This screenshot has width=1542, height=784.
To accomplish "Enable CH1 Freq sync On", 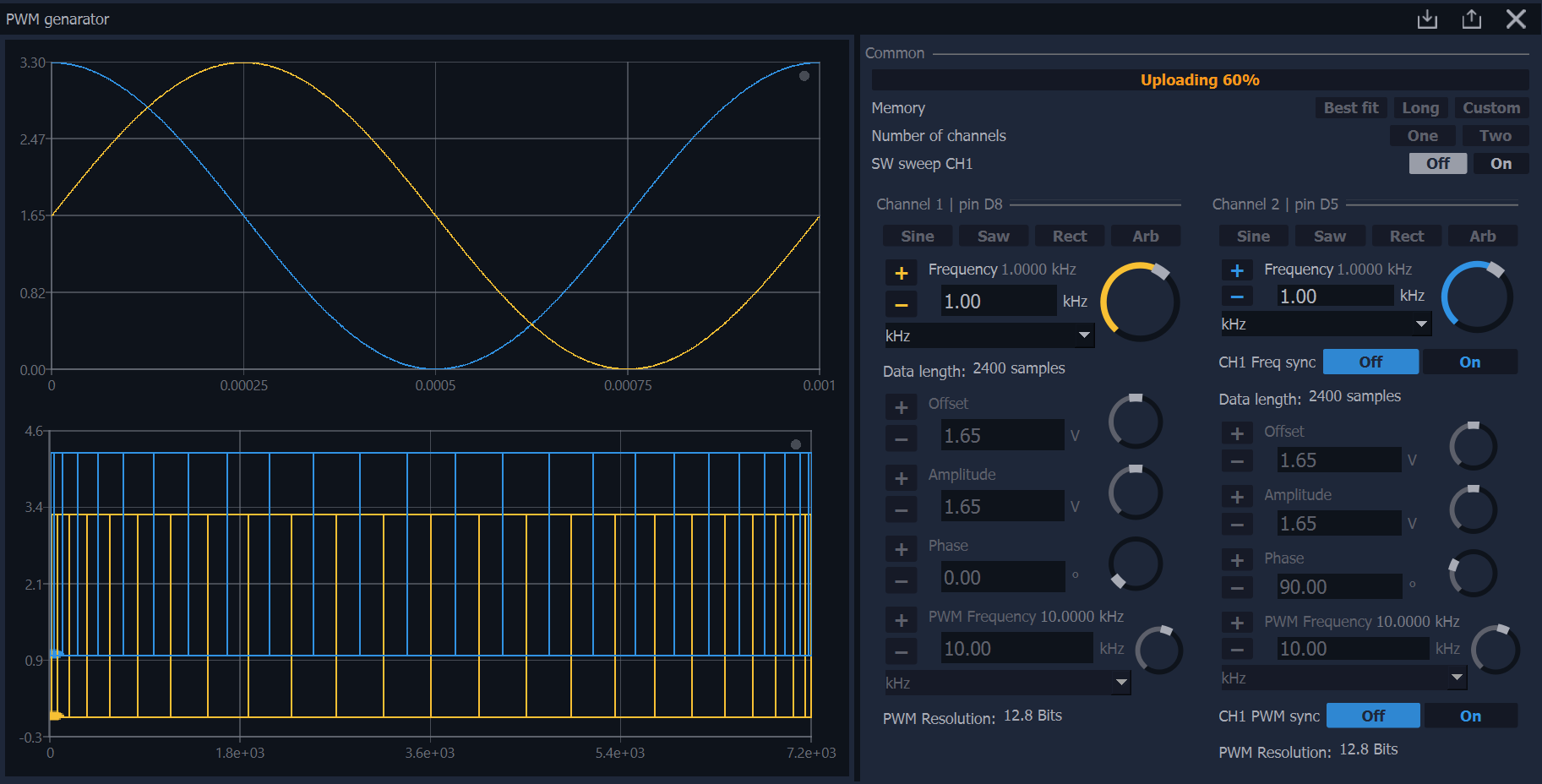I will coord(1469,362).
